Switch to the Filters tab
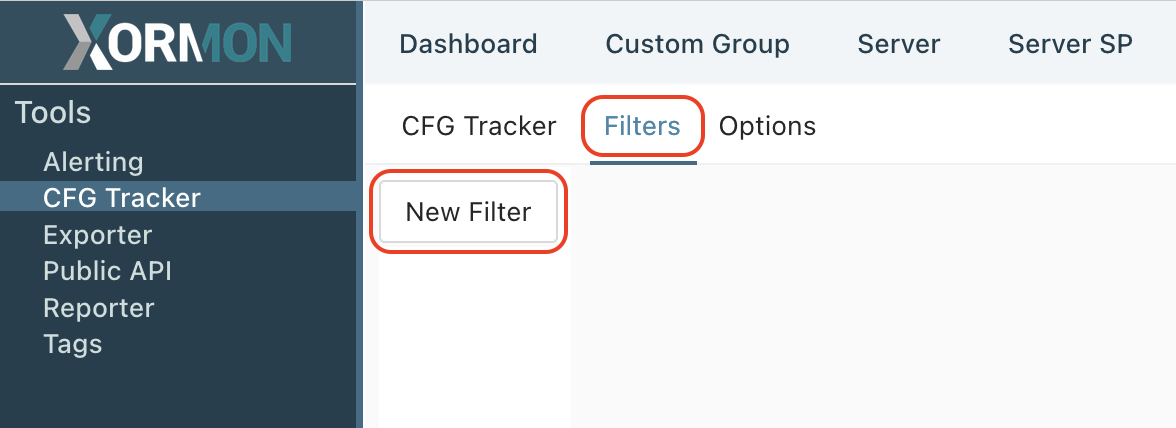 (x=643, y=126)
